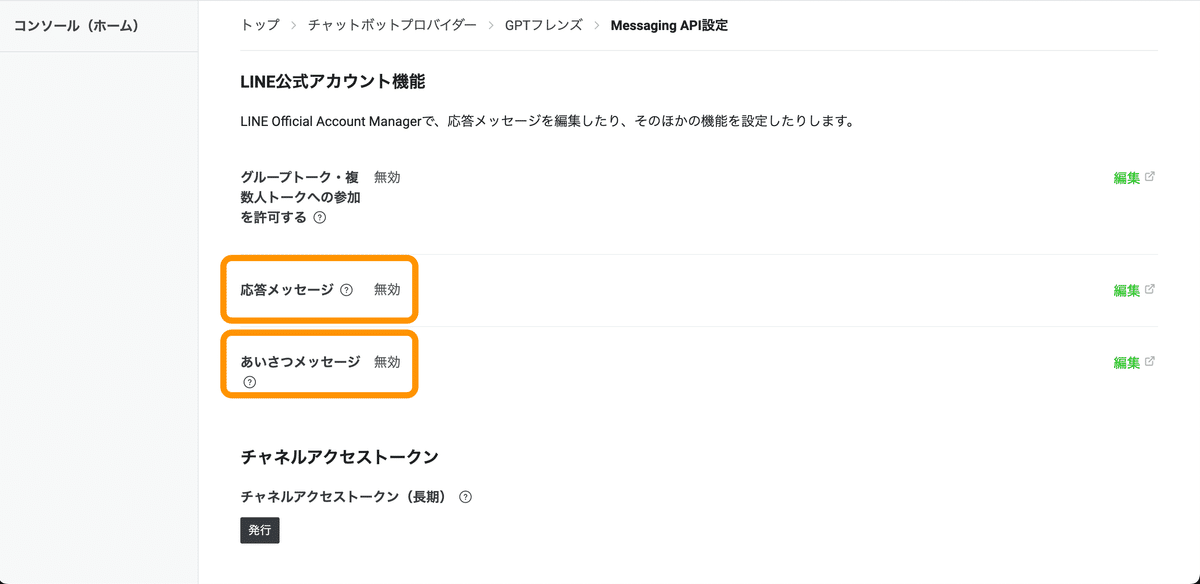This screenshot has width=1200, height=584.
Task: Click the 発行 button to issue a token
Action: point(260,530)
